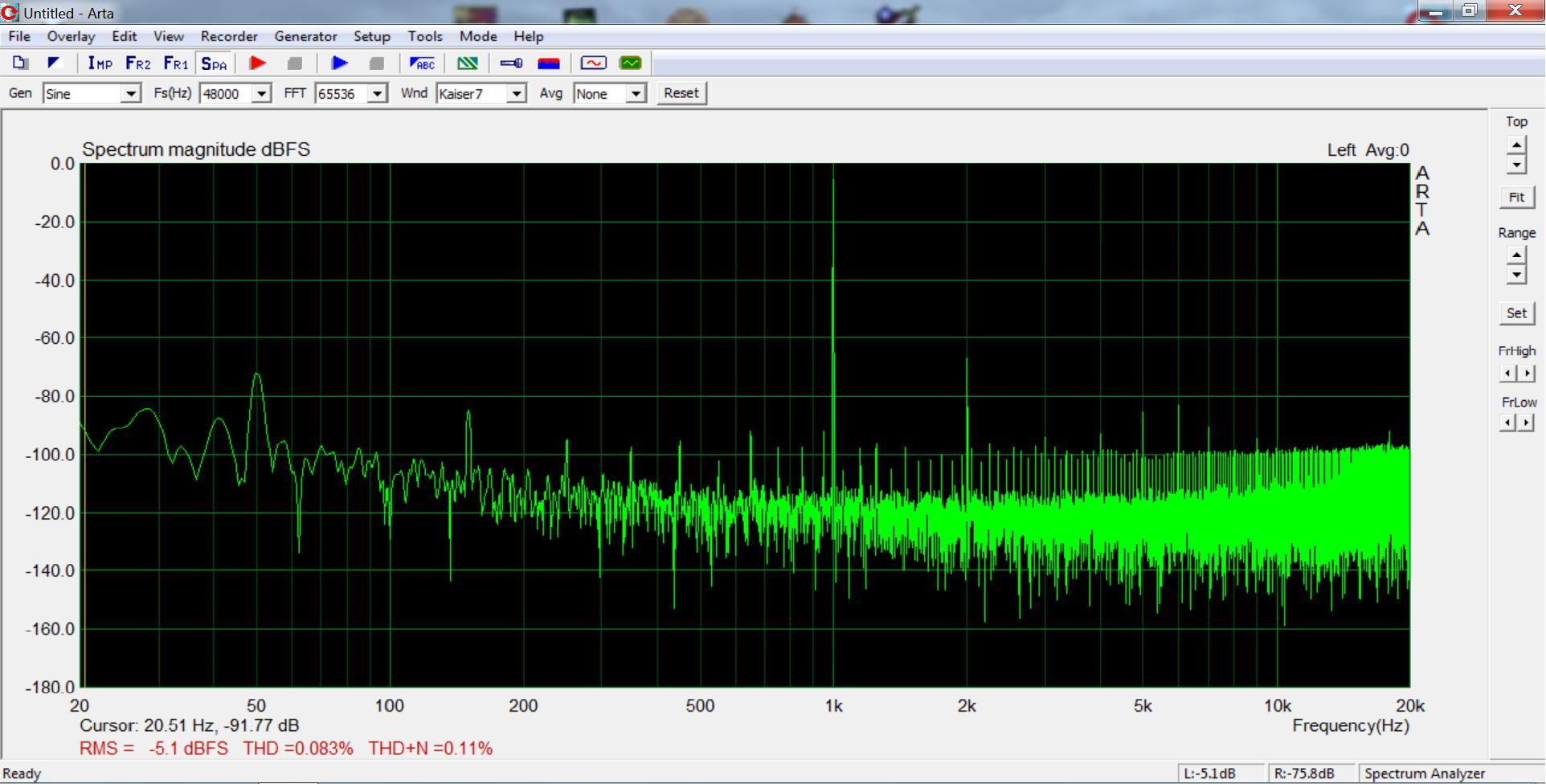Select FR2 dual-channel frequency response mode
This screenshot has height=784, width=1546.
click(x=137, y=63)
